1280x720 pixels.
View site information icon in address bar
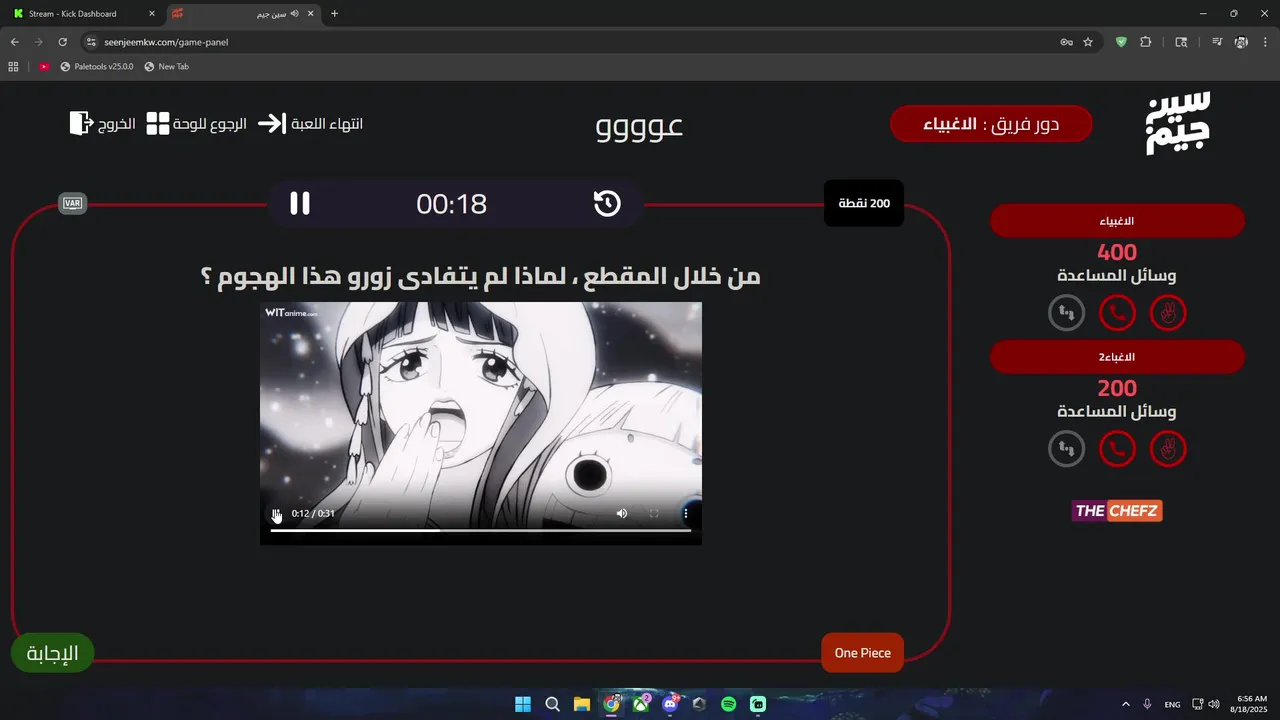click(91, 42)
